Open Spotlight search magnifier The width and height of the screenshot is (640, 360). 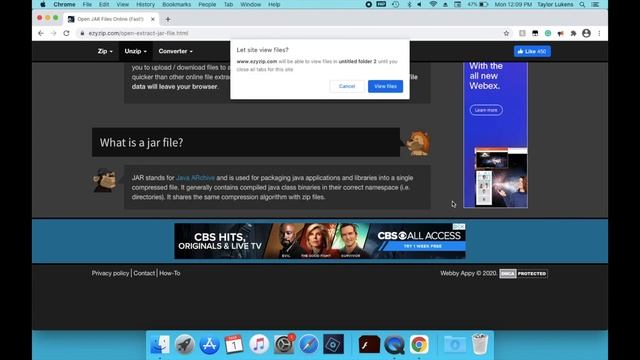coord(582,4)
